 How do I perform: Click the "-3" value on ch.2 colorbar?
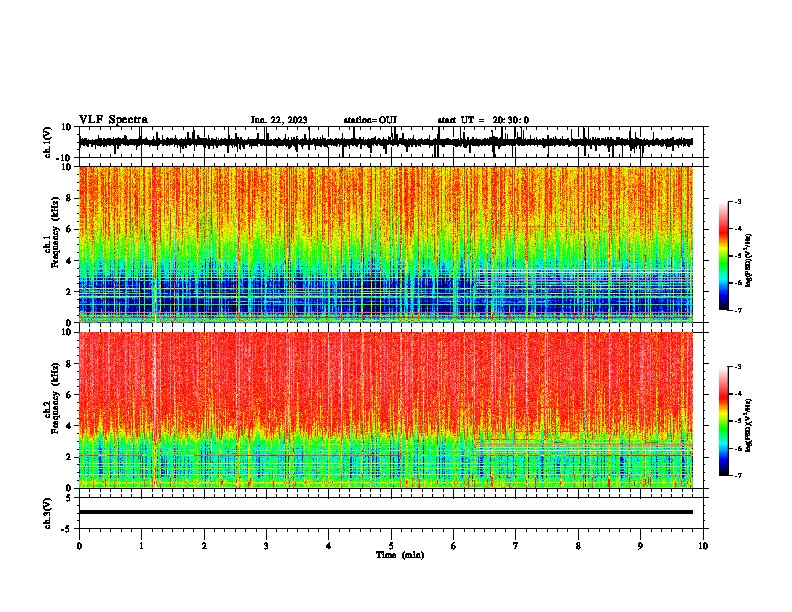click(737, 367)
